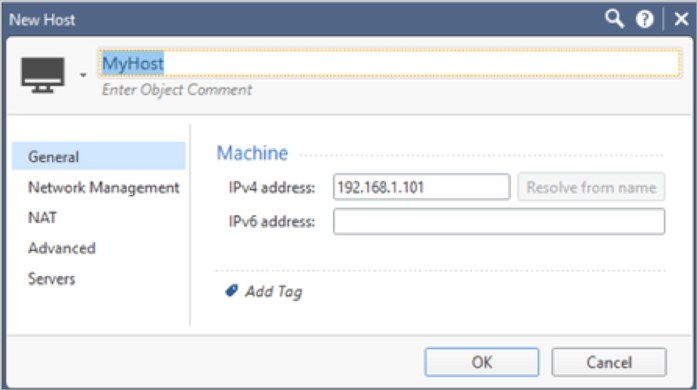
Task: Click the OK button
Action: 482,362
